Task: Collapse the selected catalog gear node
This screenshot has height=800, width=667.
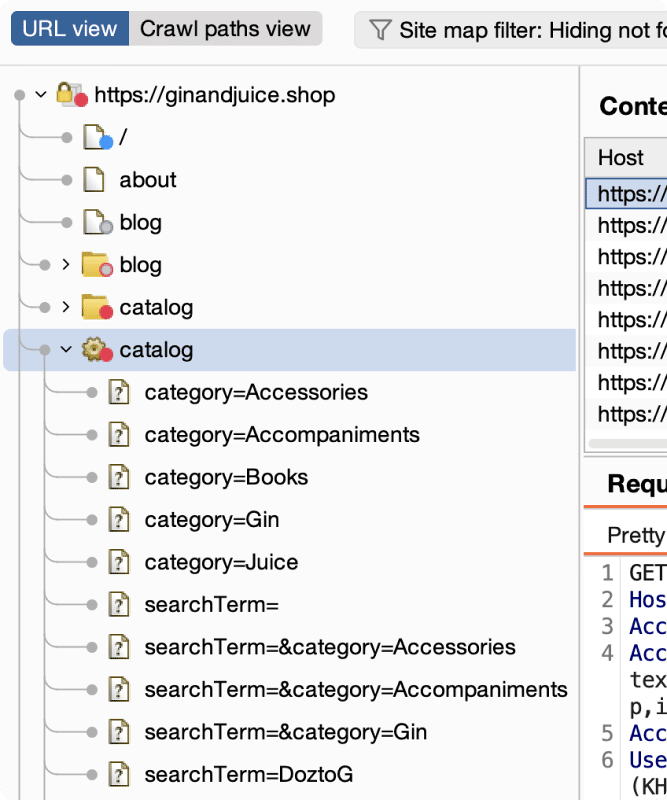Action: (66, 350)
